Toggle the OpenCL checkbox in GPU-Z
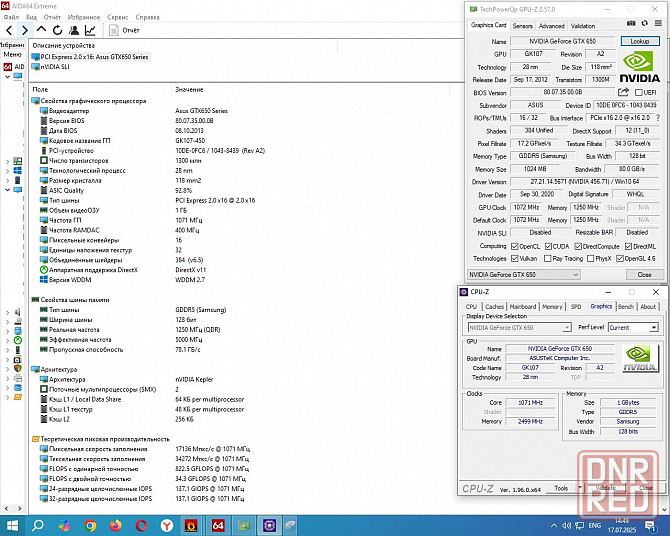The height and width of the screenshot is (536, 670). tap(514, 245)
